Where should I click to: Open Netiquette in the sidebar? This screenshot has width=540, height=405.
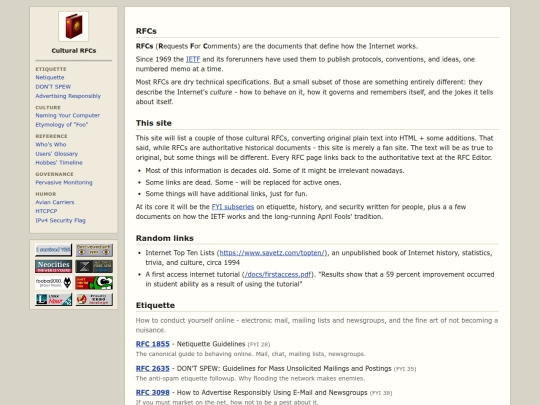coord(50,77)
